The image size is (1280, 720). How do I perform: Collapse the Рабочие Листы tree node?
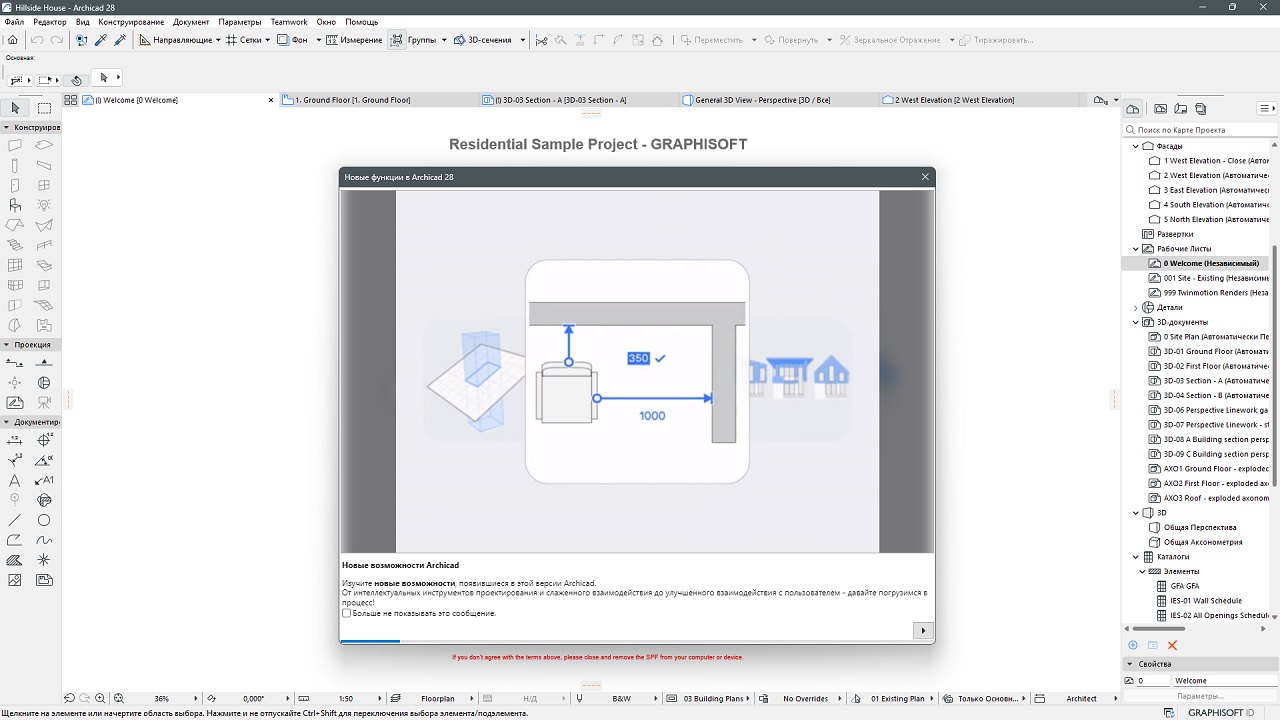pos(1136,249)
